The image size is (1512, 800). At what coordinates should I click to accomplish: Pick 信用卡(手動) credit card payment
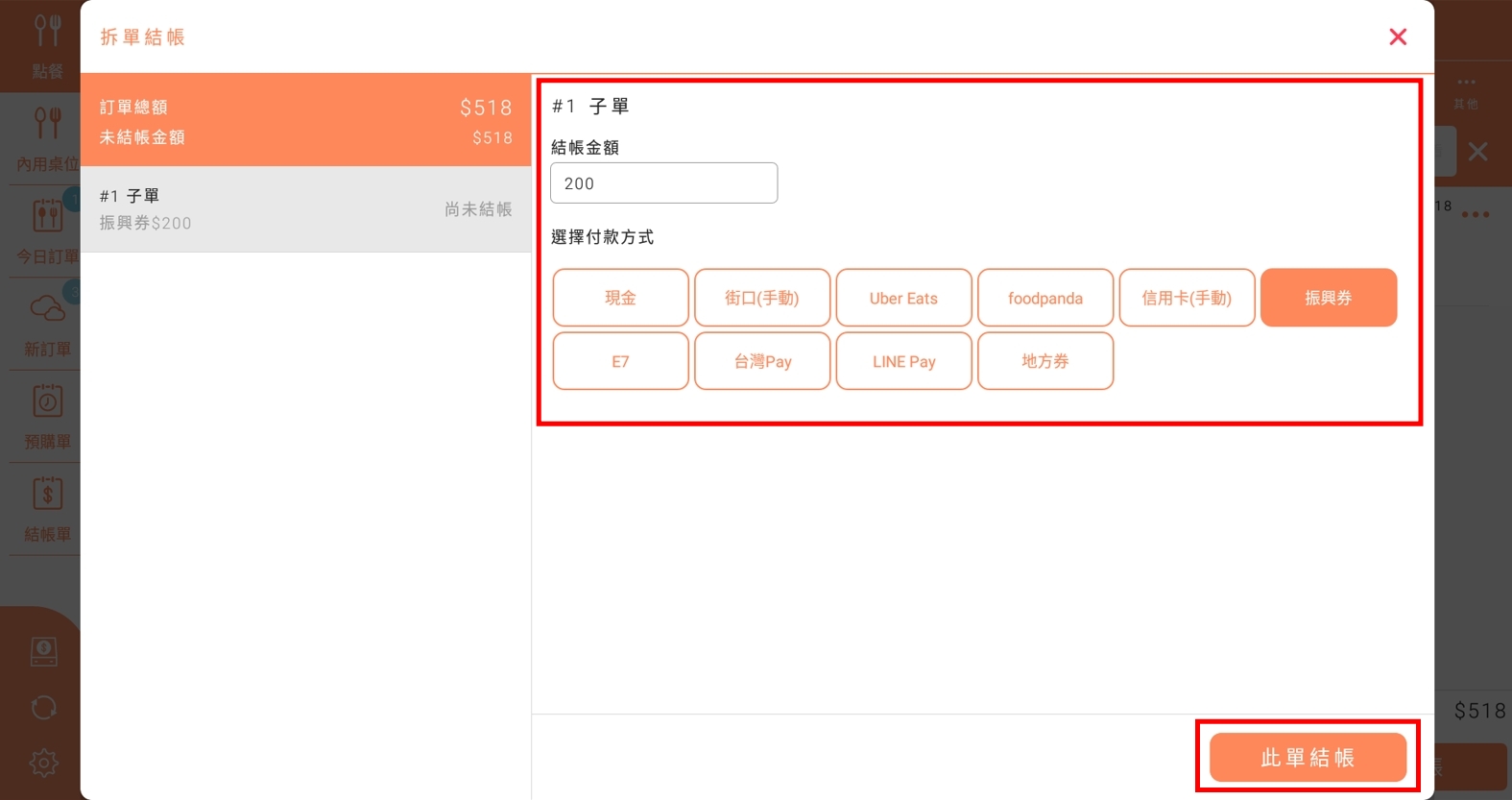tap(1187, 298)
